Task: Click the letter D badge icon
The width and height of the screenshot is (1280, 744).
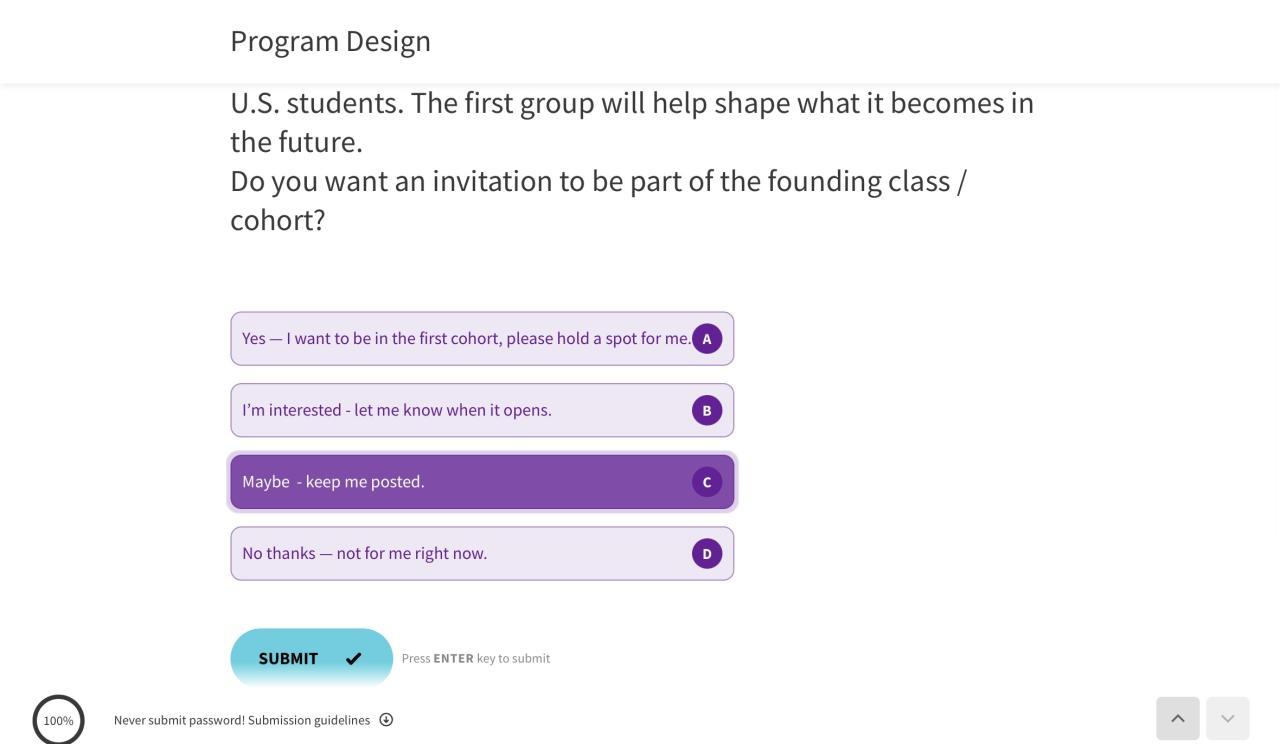Action: 707,554
